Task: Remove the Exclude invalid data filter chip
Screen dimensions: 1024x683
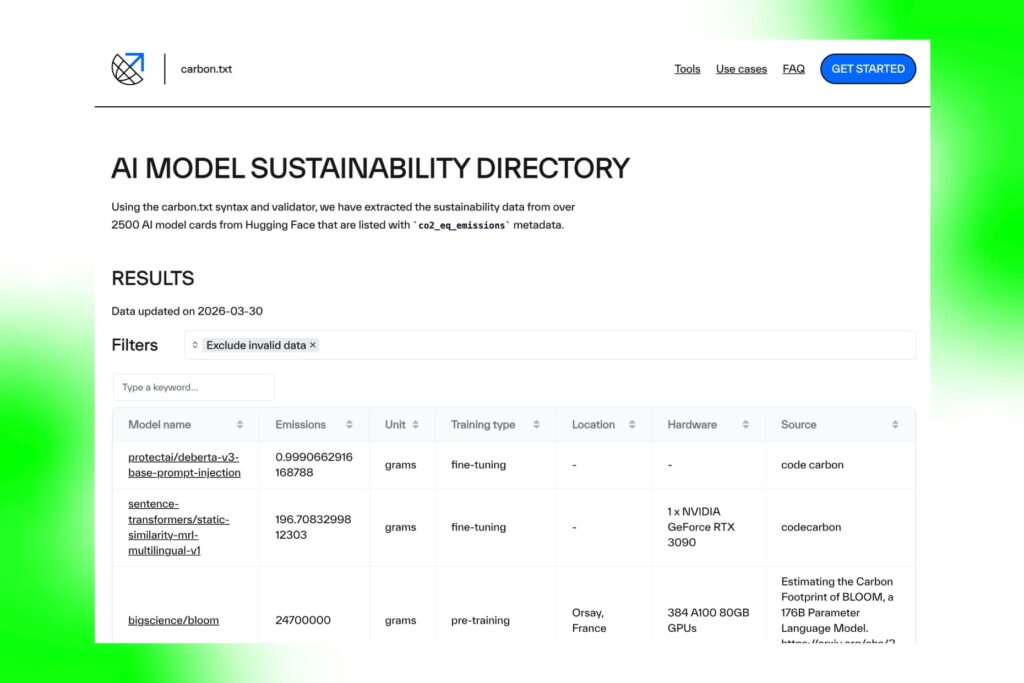Action: click(x=313, y=344)
